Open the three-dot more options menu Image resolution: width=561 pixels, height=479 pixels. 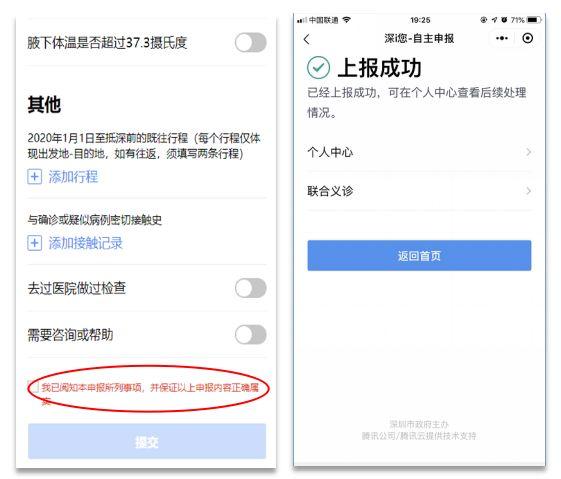pyautogui.click(x=502, y=38)
